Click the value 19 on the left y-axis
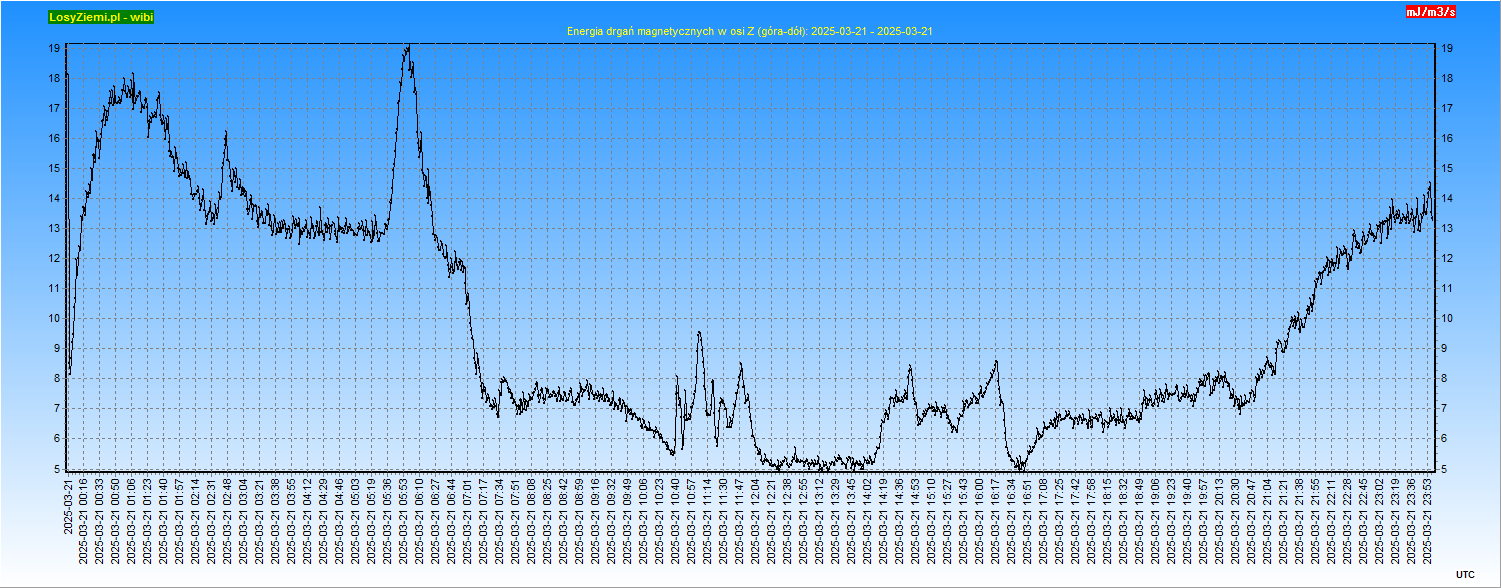The height and width of the screenshot is (588, 1501). [x=56, y=48]
